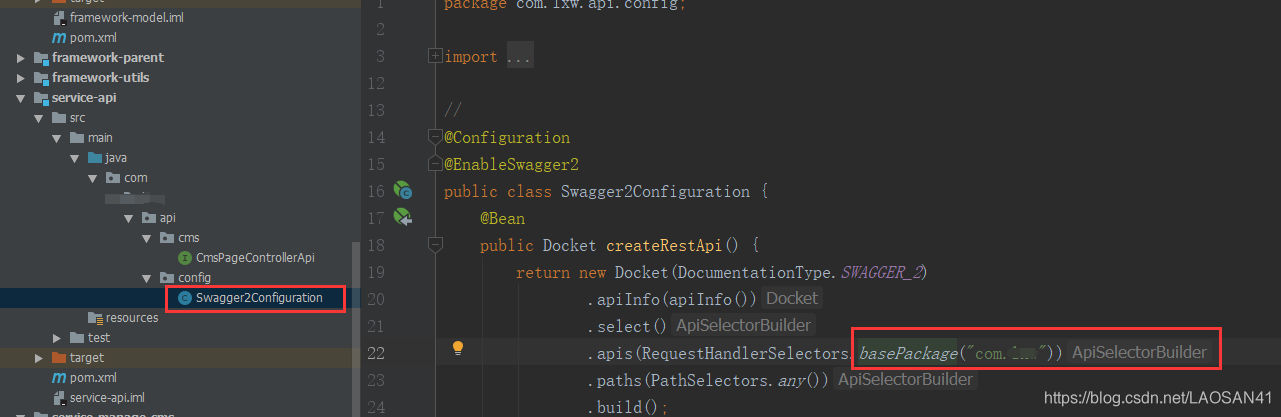Image resolution: width=1281 pixels, height=417 pixels.
Task: Click Spring bean gutter icon on line 16
Action: tap(403, 190)
